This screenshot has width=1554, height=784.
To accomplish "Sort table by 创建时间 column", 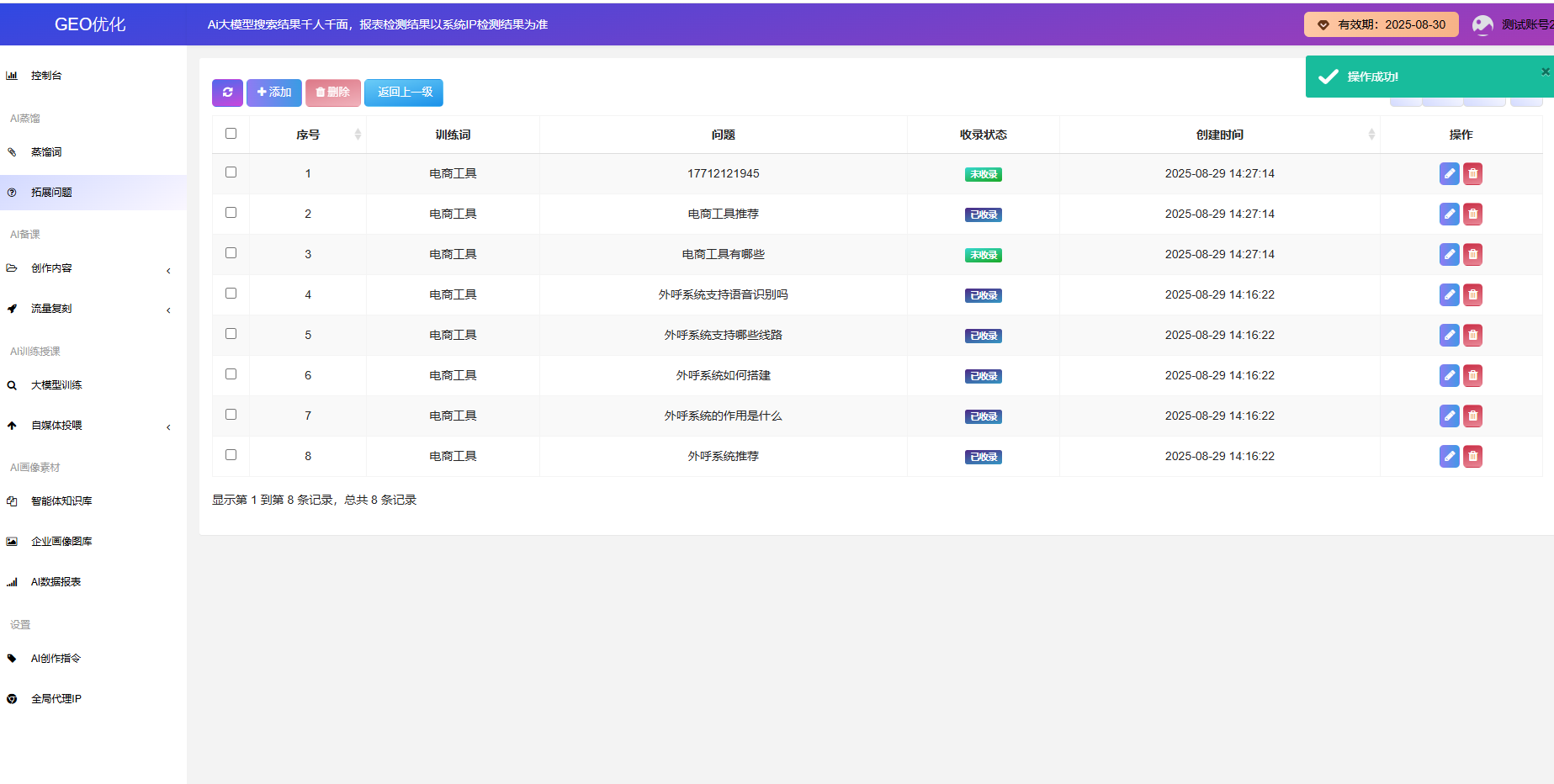I will tap(1219, 135).
